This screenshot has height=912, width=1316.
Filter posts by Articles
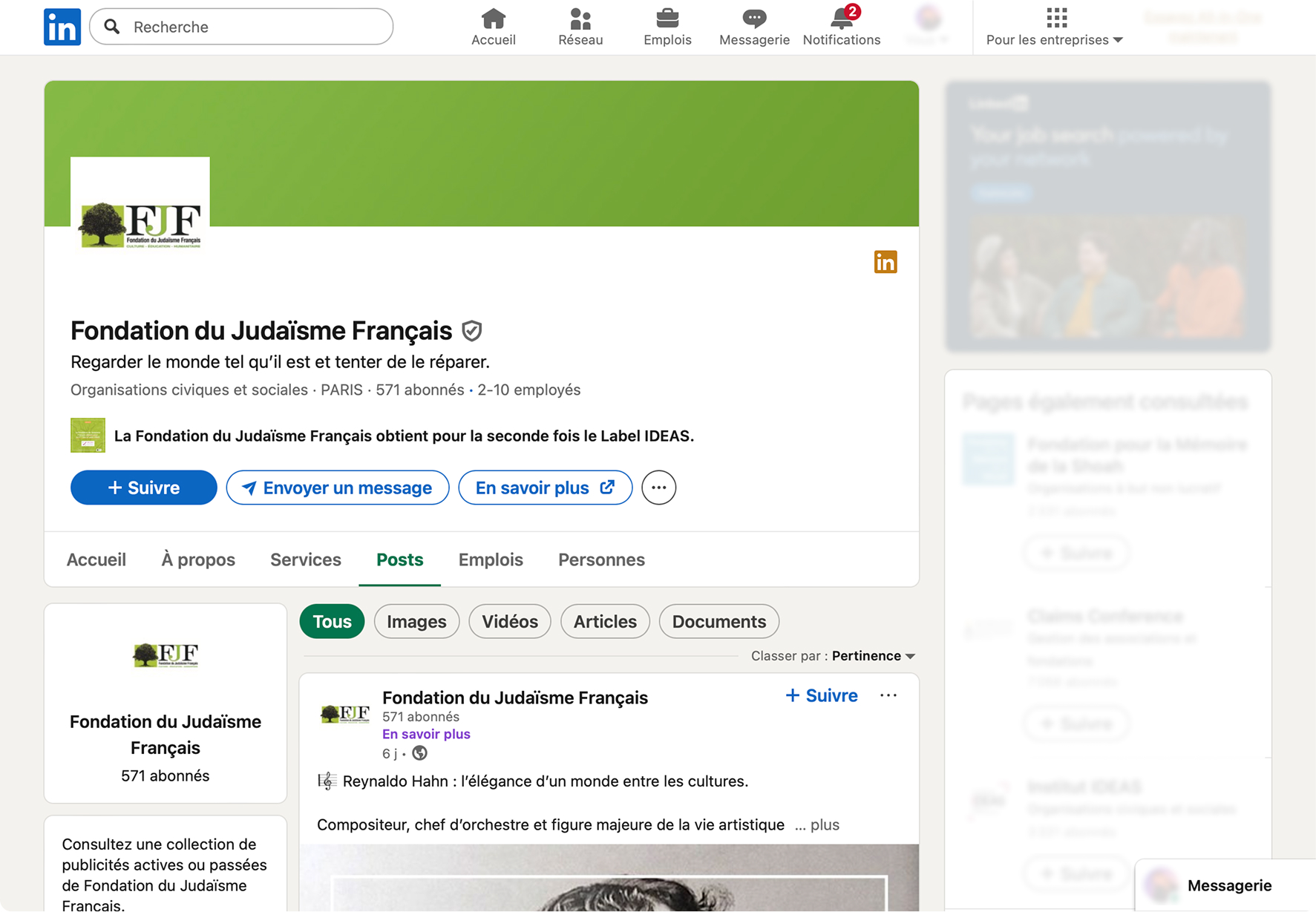[x=605, y=621]
